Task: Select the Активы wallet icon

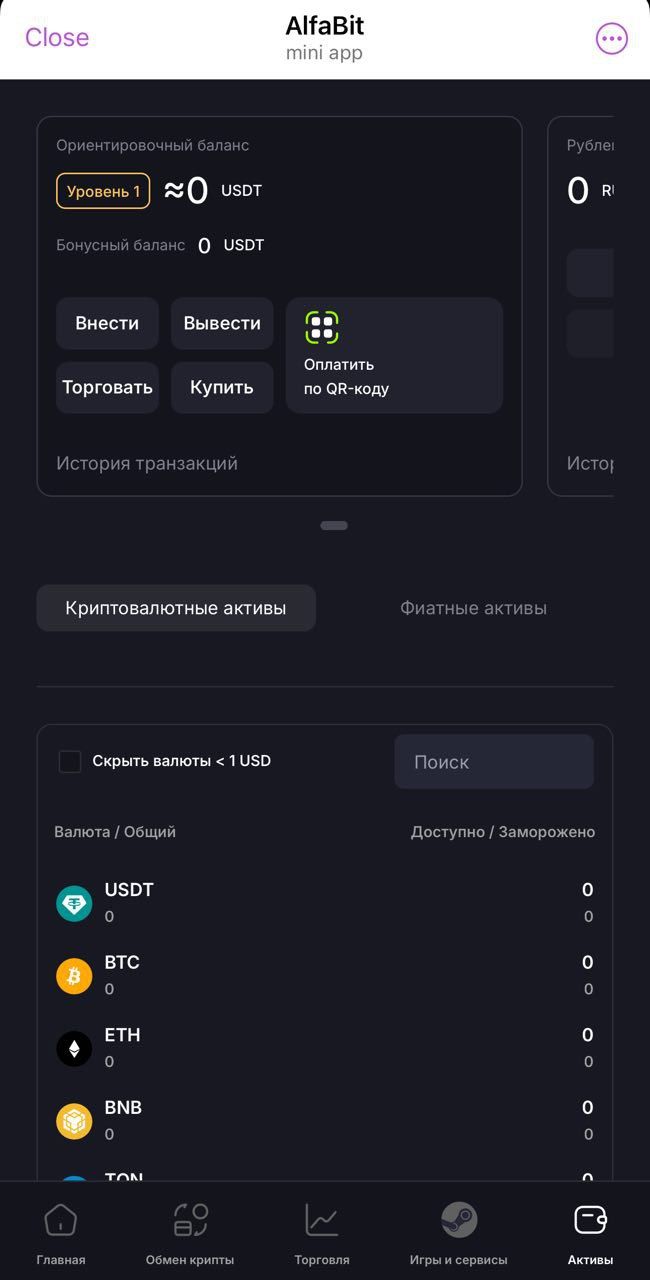Action: pos(588,1220)
